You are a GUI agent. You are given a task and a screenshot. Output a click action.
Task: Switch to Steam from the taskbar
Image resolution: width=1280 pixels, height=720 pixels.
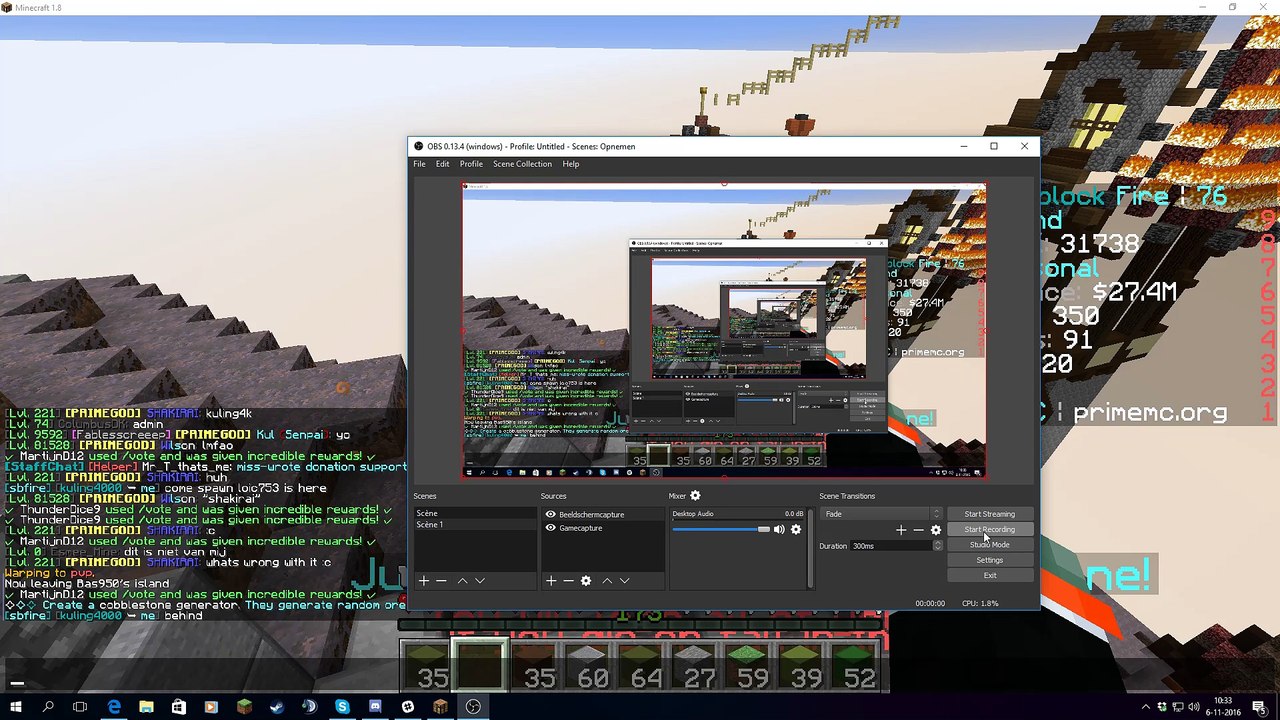[x=277, y=707]
